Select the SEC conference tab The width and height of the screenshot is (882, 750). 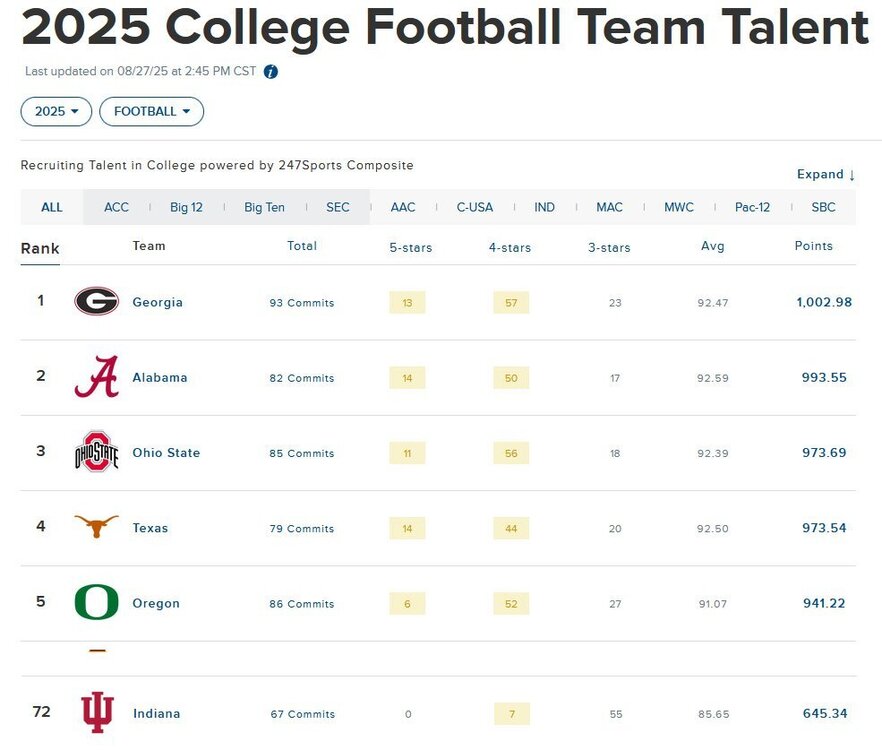click(x=338, y=207)
